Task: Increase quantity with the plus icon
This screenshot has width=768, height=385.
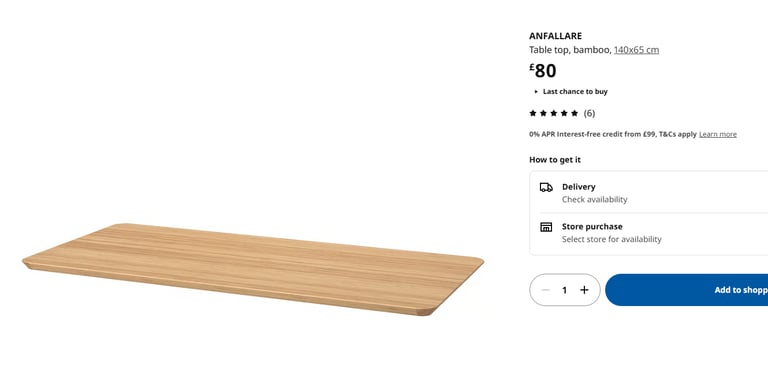Action: coord(584,290)
